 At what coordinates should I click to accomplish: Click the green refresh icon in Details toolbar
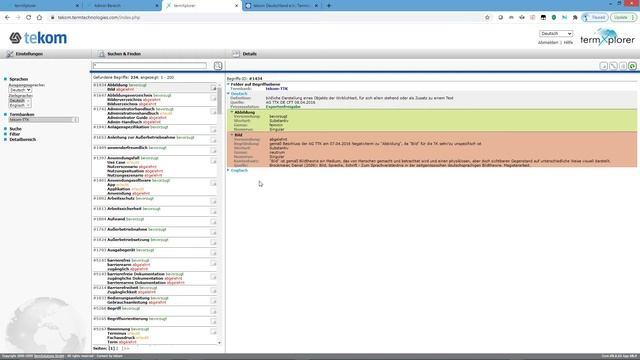coord(632,66)
